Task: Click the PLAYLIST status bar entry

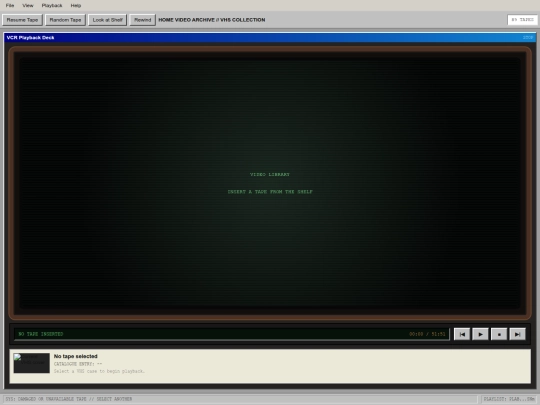Action: pos(509,399)
